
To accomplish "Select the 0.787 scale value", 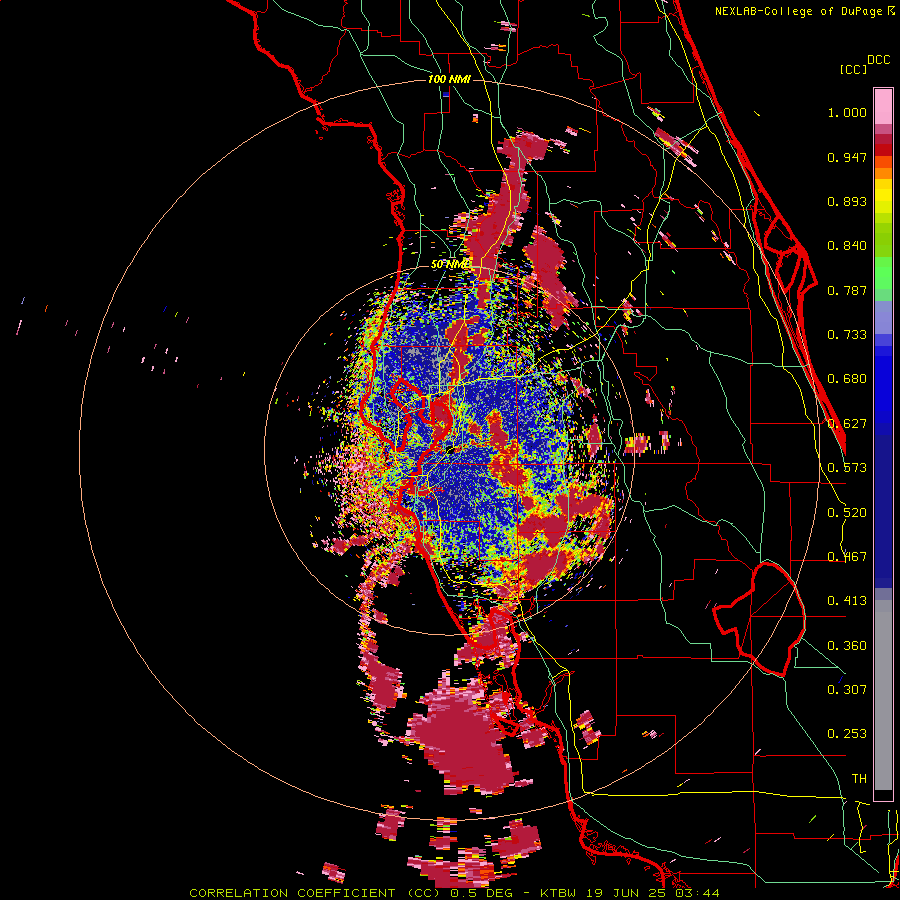I will (847, 290).
